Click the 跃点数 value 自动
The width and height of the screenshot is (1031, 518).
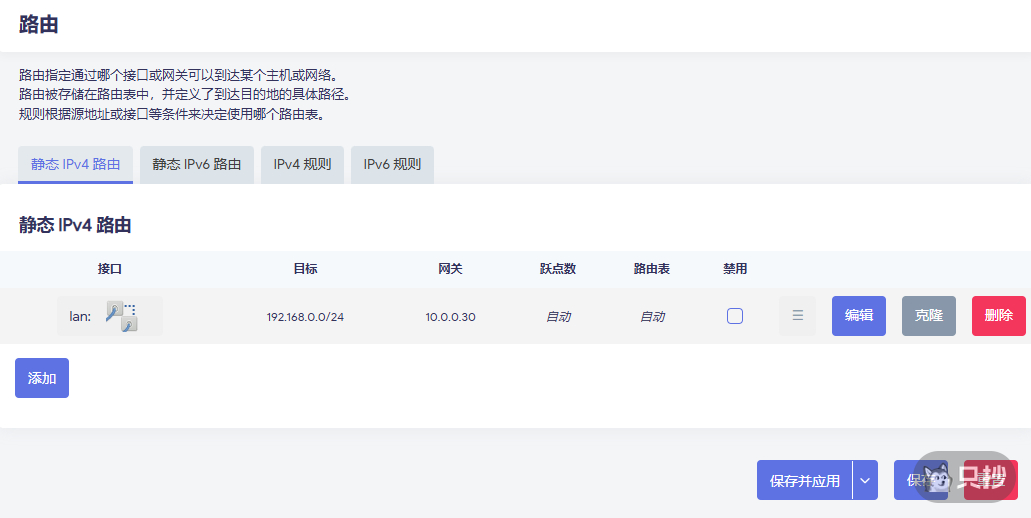[x=558, y=317]
